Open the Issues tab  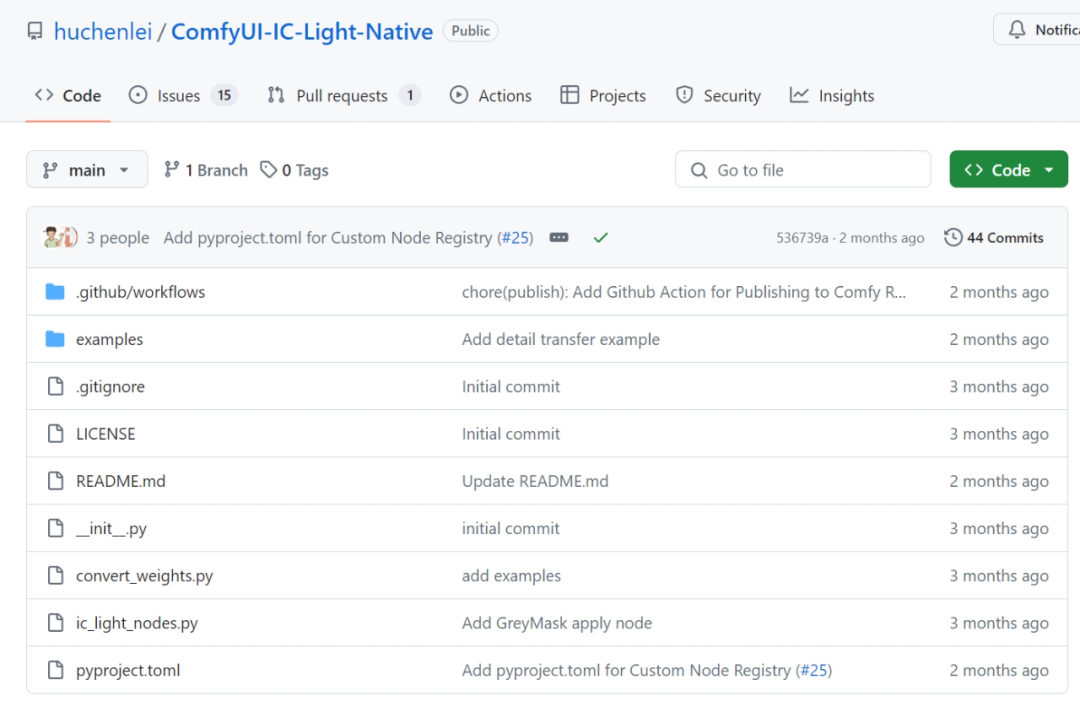click(183, 96)
